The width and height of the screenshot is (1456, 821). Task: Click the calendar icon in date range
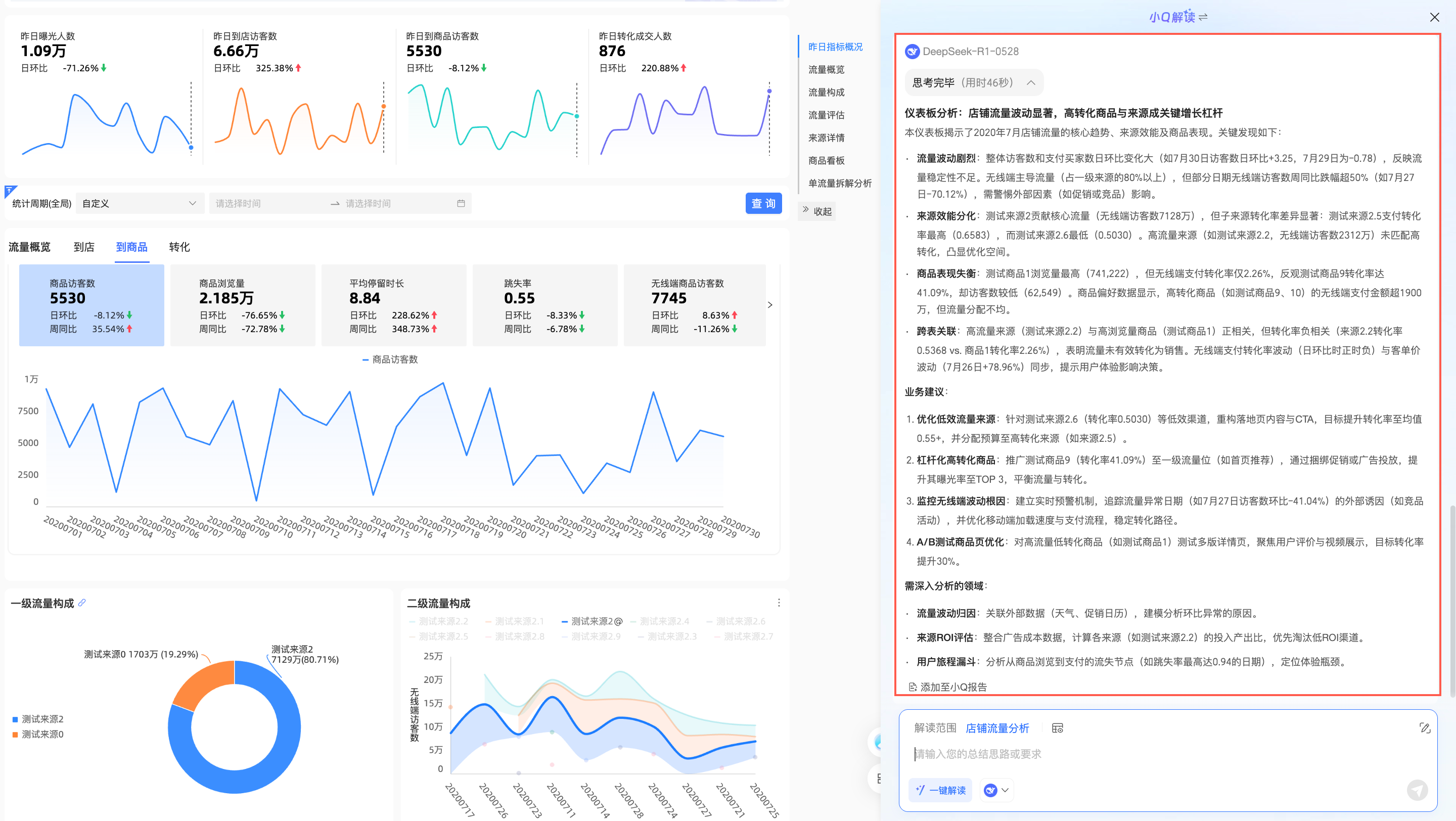(461, 203)
